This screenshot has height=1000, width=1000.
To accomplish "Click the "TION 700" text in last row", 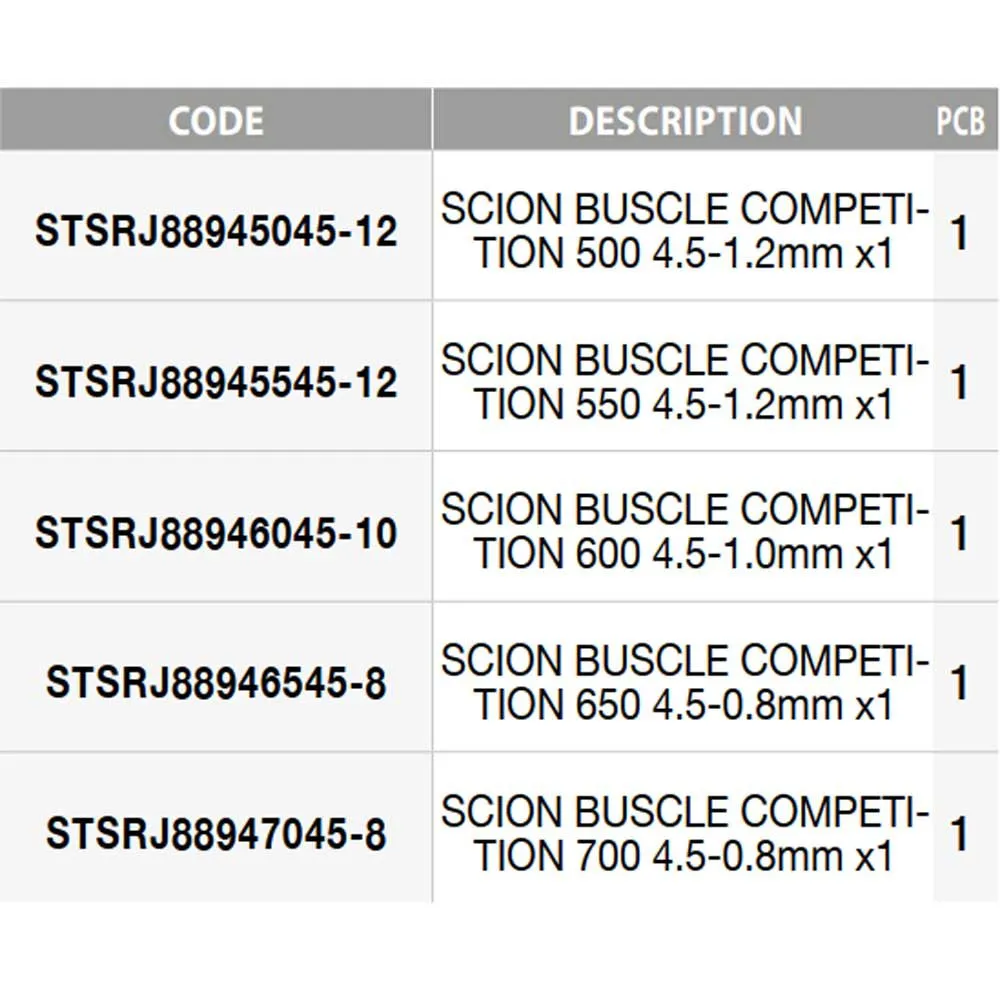I will coord(556,857).
